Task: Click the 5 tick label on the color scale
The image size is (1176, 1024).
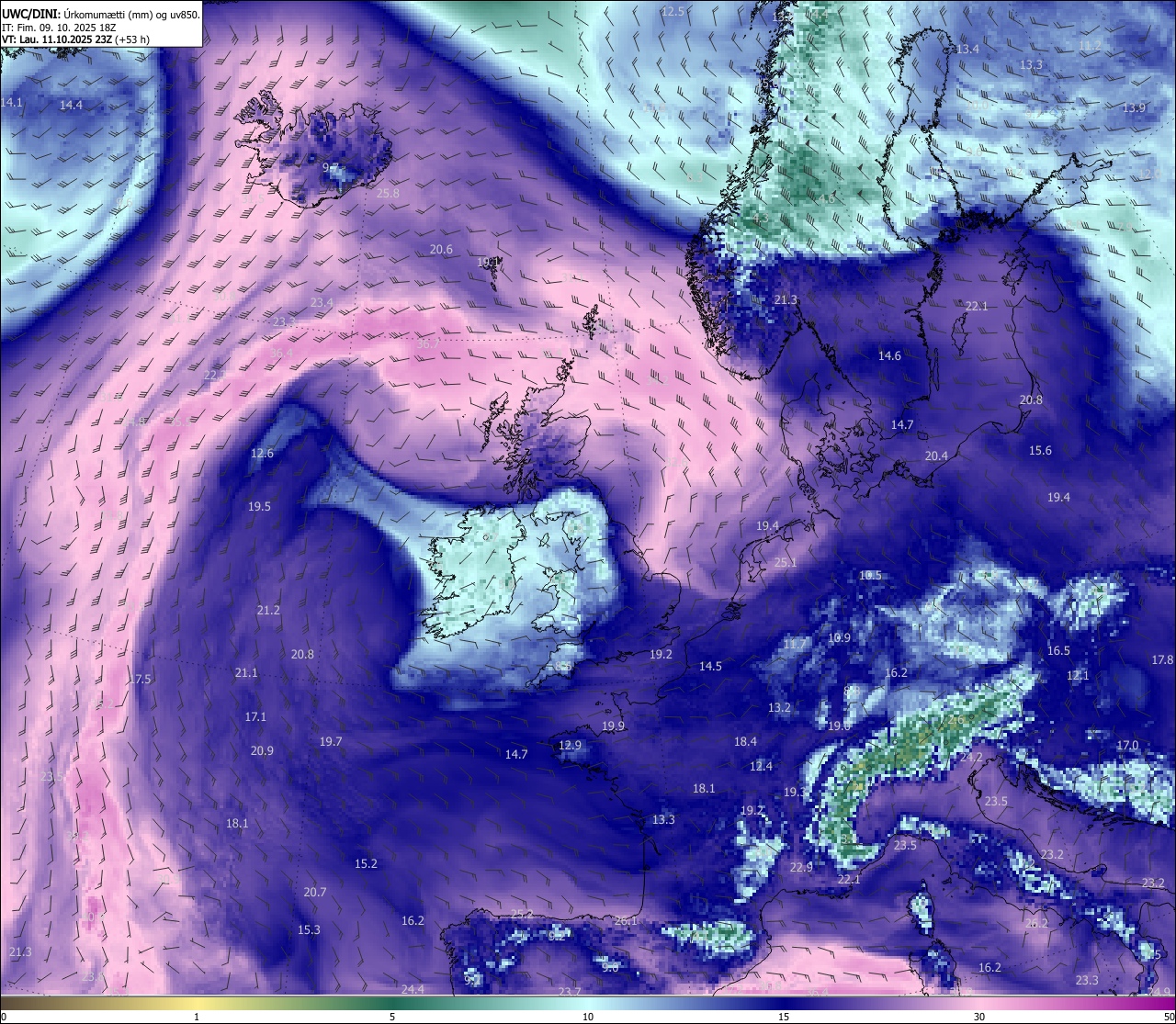Action: pyautogui.click(x=392, y=1017)
